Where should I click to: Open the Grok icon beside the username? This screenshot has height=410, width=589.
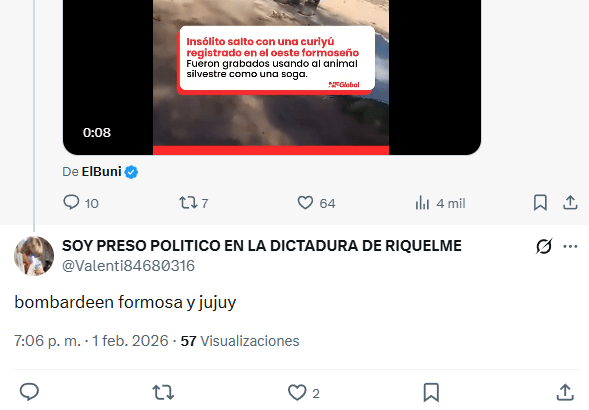tap(544, 247)
